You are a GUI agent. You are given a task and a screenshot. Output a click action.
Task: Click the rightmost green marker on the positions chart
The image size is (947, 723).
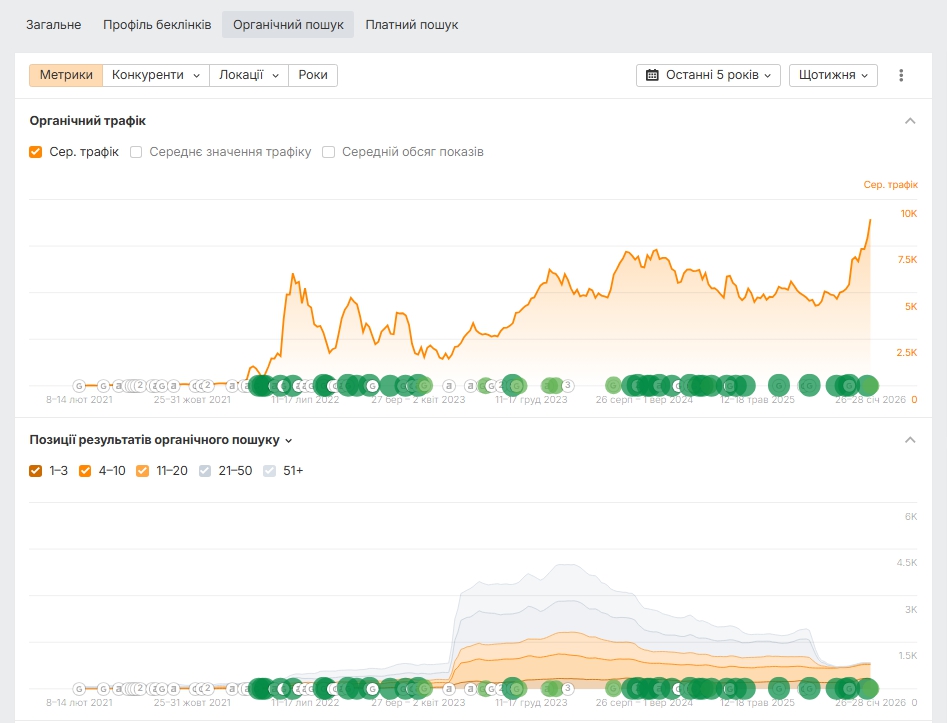(867, 688)
